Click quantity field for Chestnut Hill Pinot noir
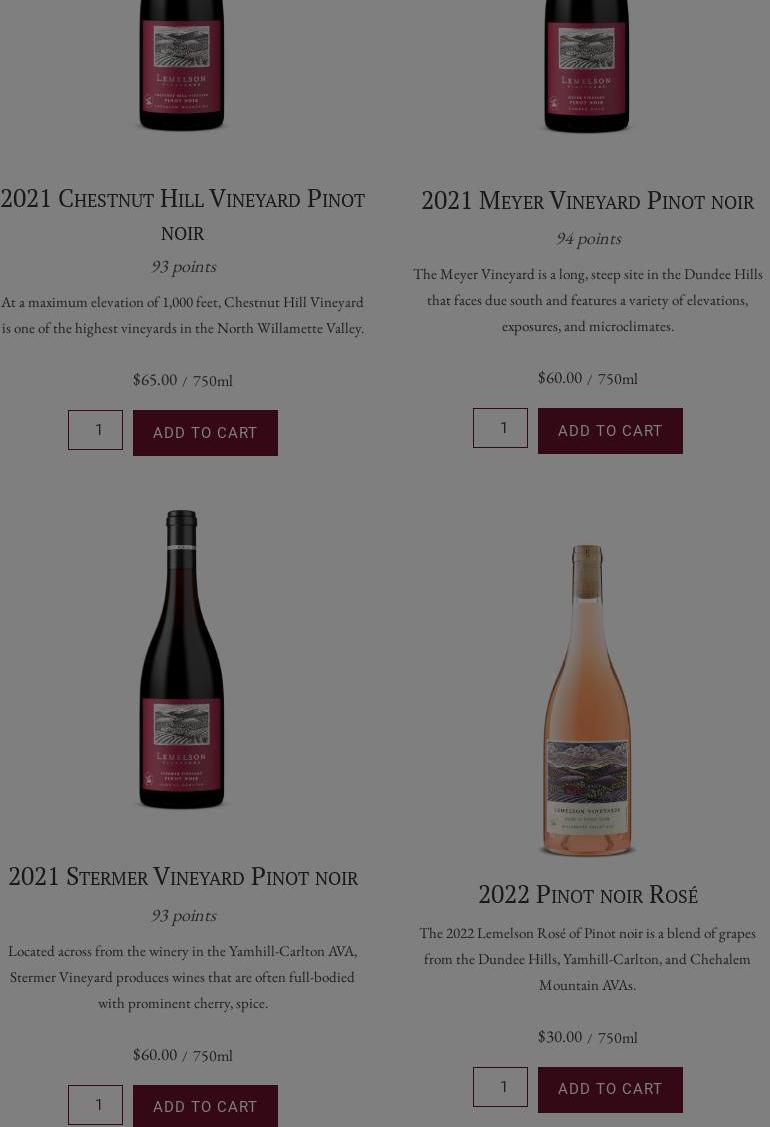Image resolution: width=770 pixels, height=1127 pixels. pos(96,430)
